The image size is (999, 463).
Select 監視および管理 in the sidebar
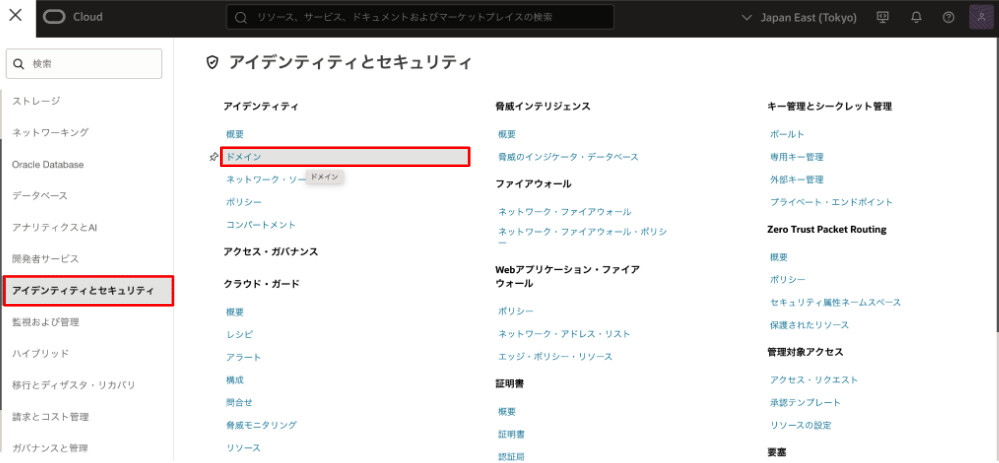[x=45, y=322]
